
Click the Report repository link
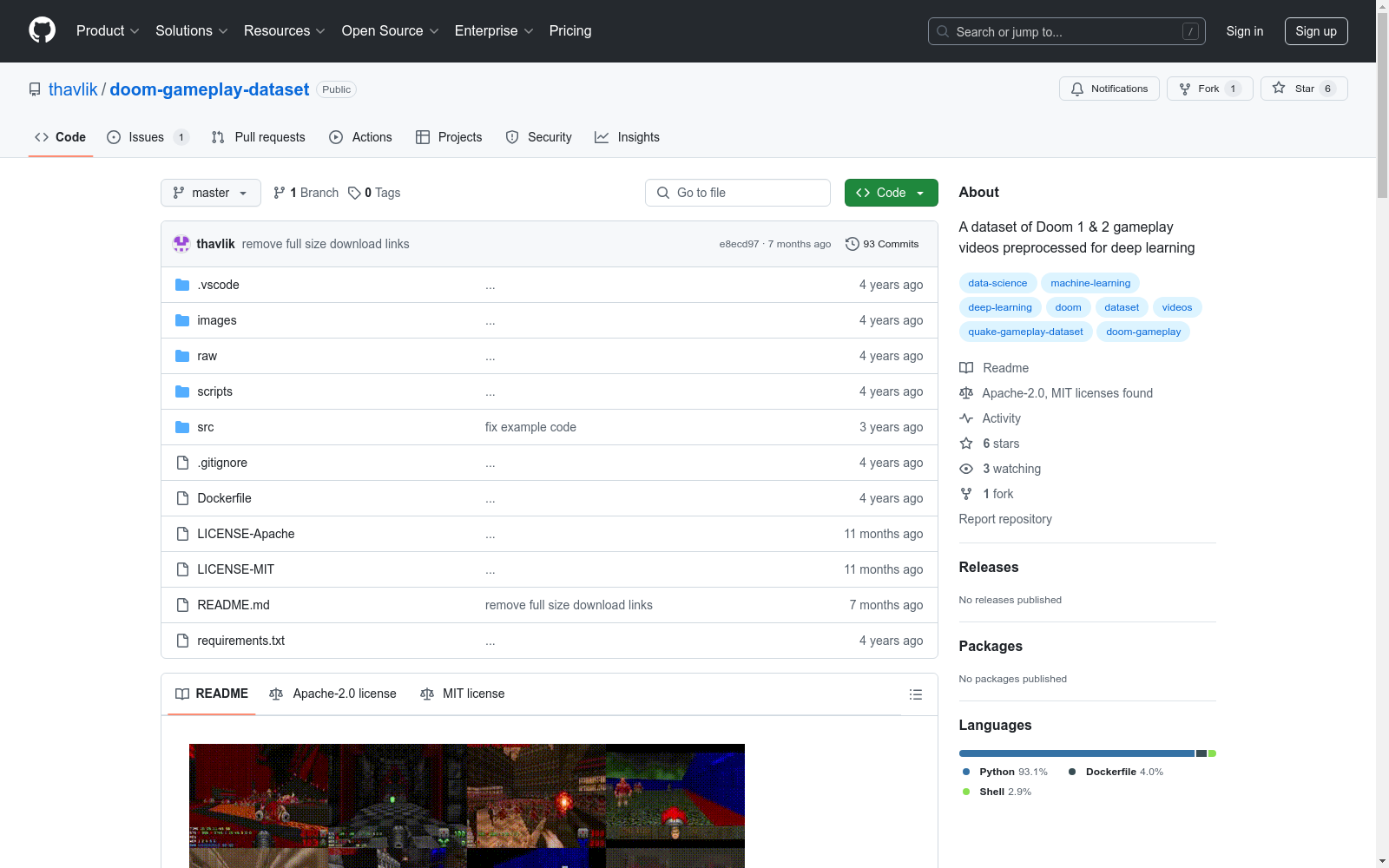coord(1005,519)
